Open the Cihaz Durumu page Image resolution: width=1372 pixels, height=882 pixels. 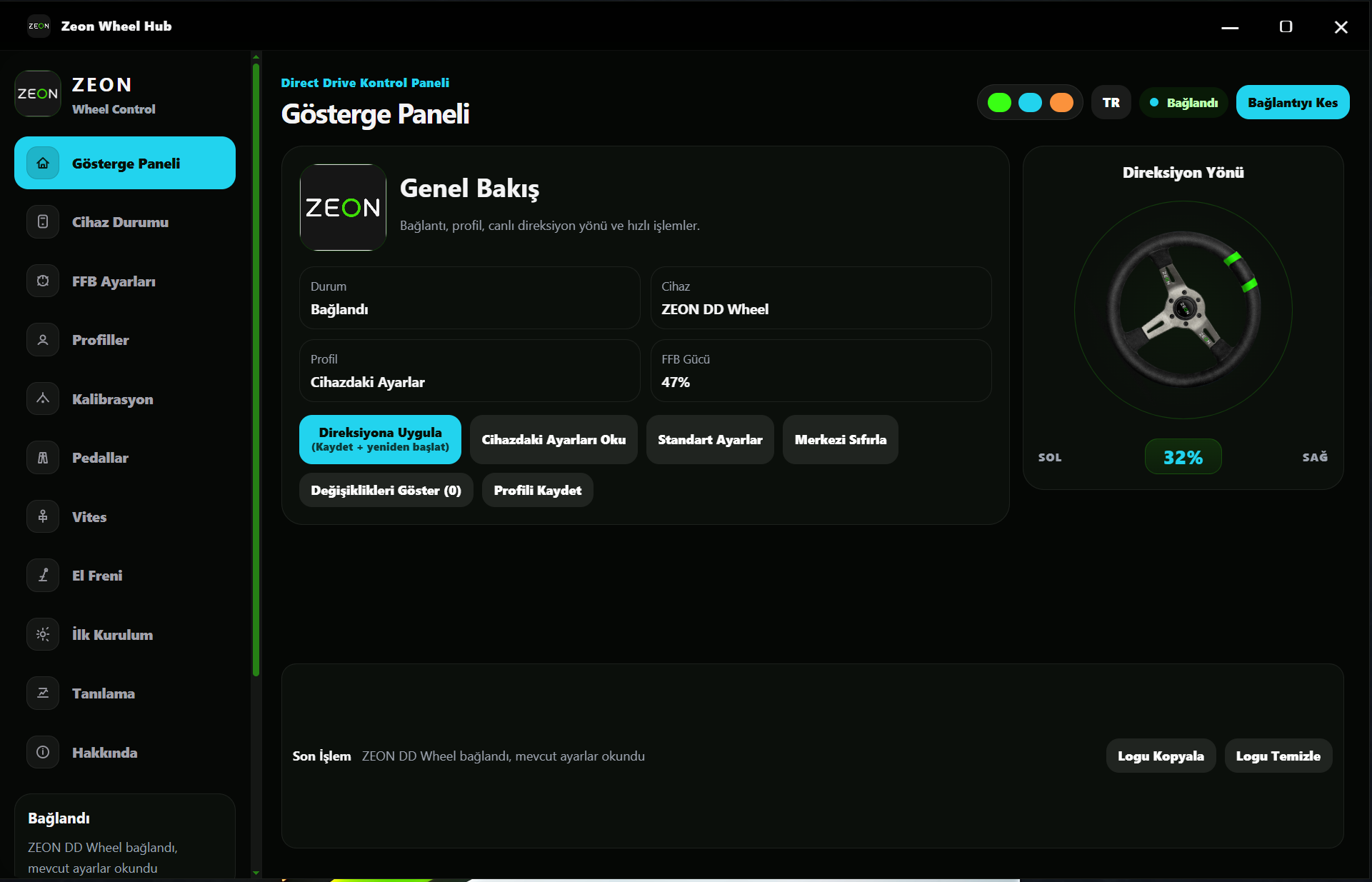125,222
